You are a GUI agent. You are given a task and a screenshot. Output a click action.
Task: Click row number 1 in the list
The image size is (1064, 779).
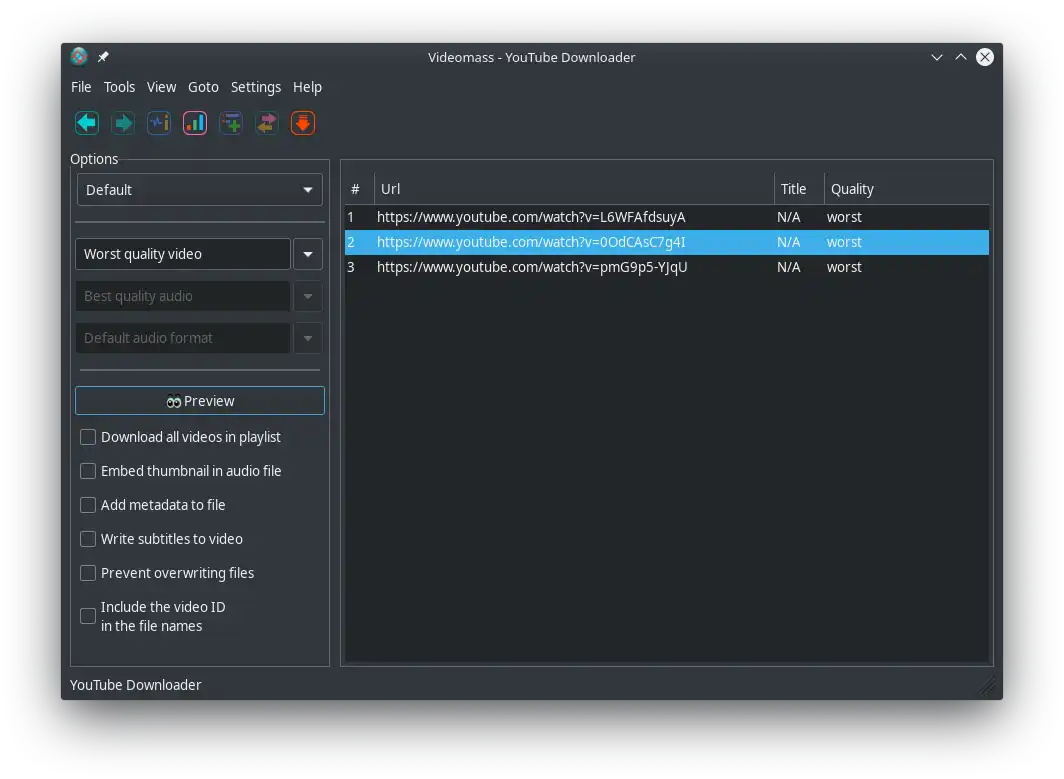click(351, 217)
